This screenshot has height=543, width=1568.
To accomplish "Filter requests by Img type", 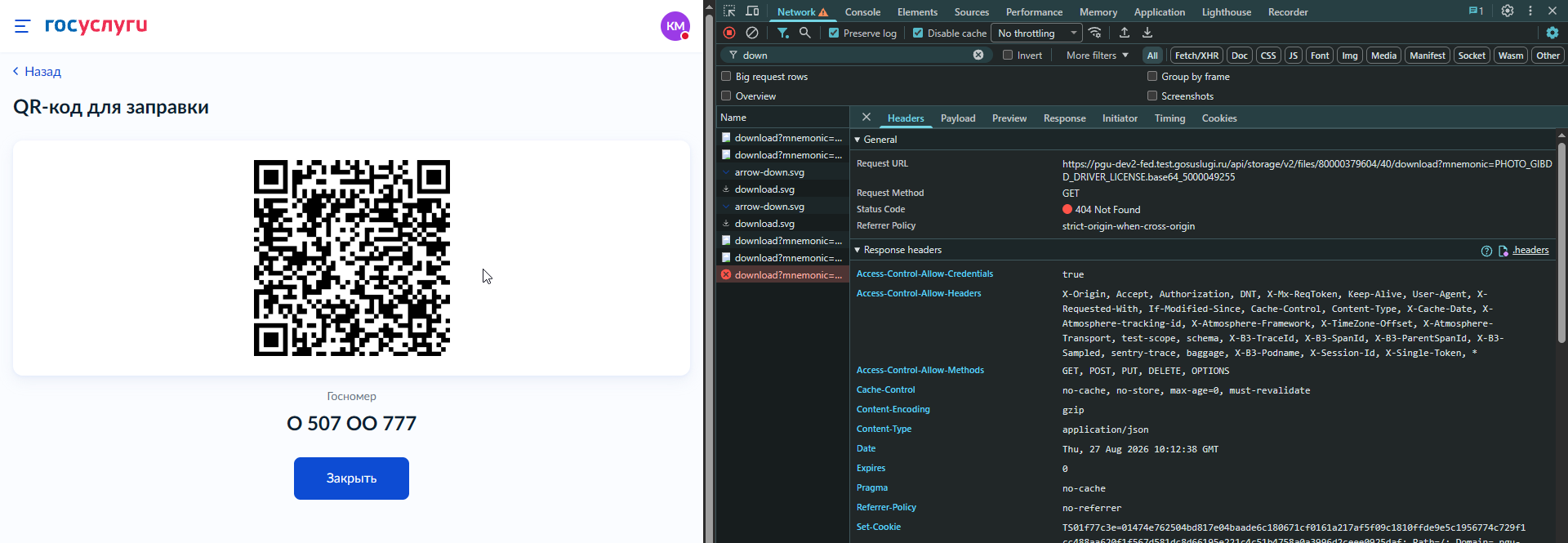I will click(1349, 55).
